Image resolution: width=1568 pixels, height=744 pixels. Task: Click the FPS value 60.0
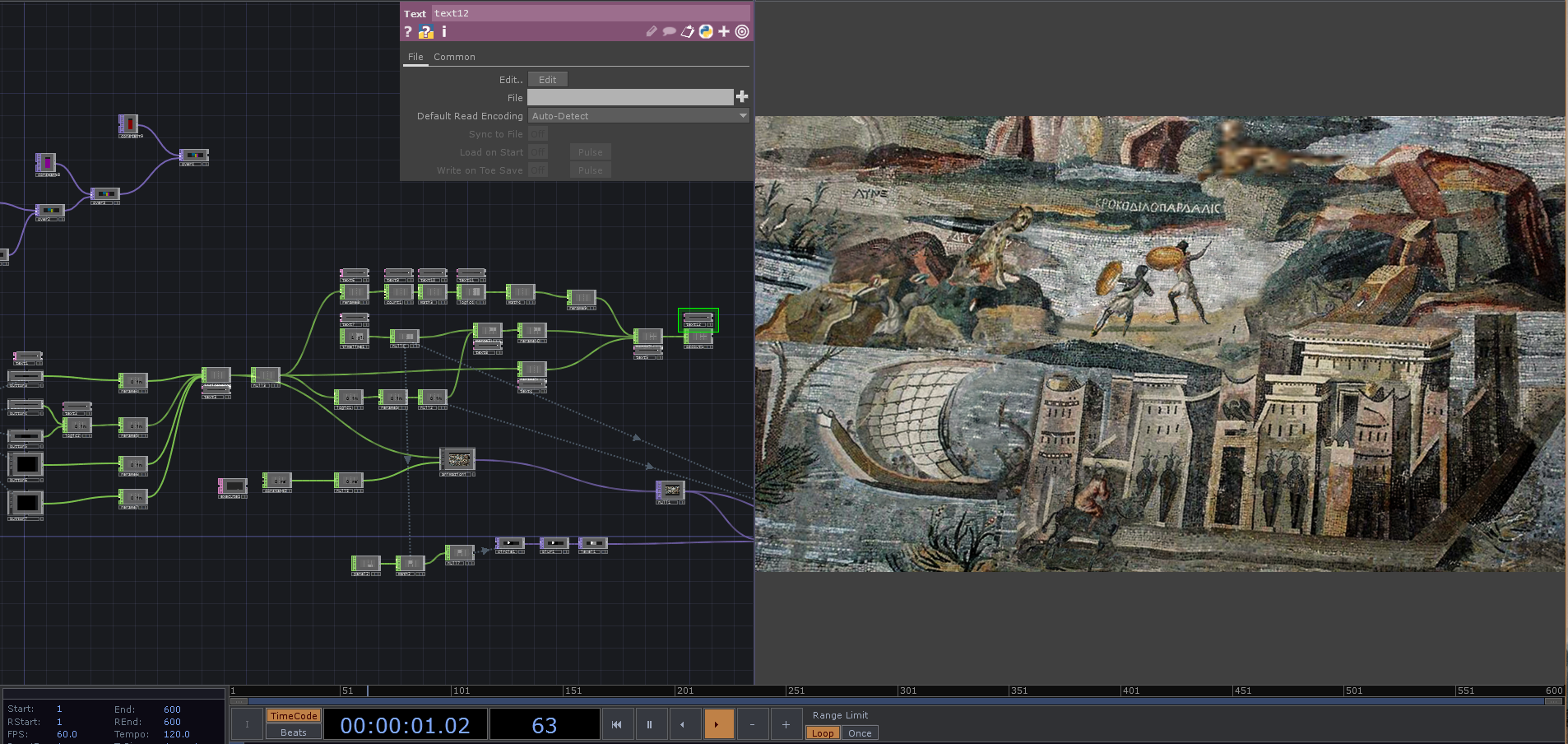pos(67,734)
